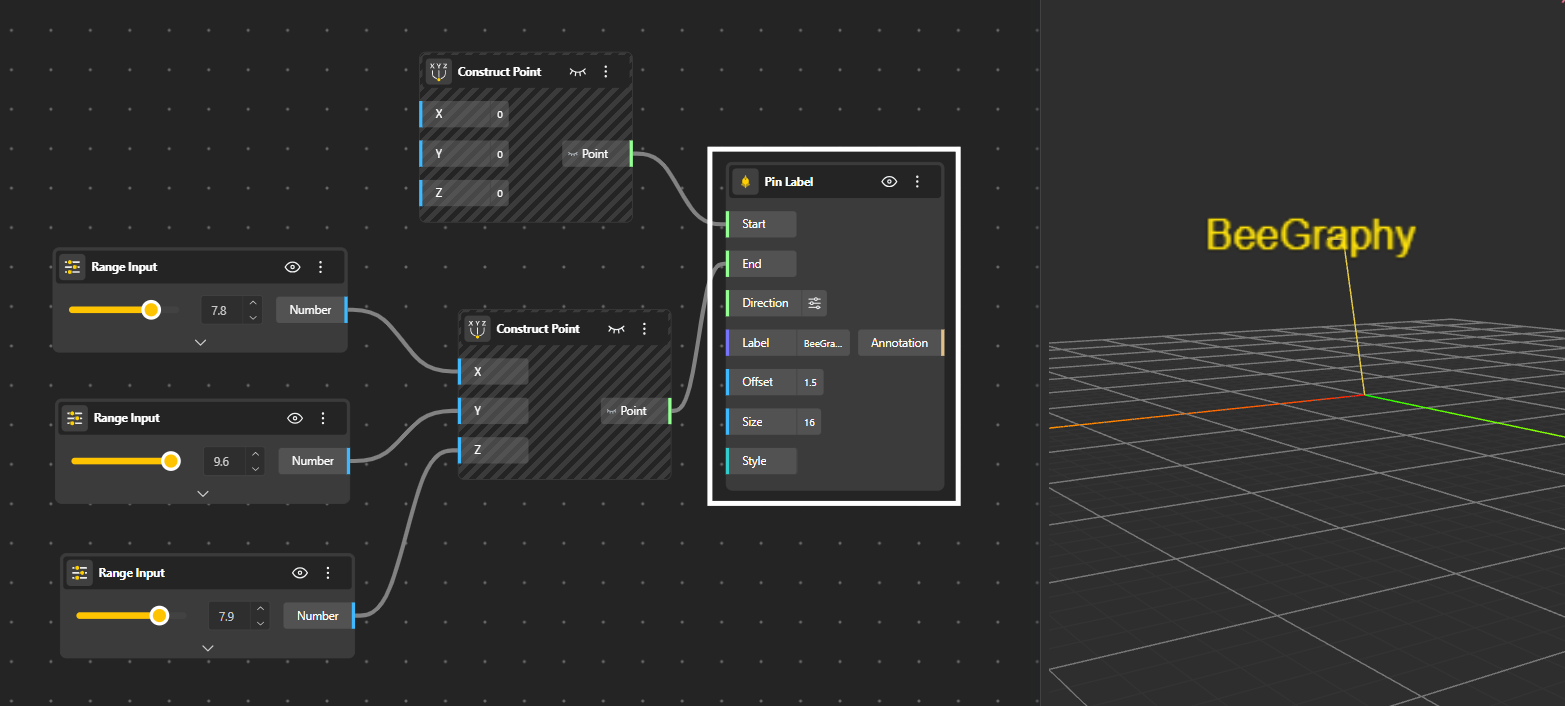The height and width of the screenshot is (706, 1565).
Task: Click the XYZ icon of the Construct Point with zero values
Action: pyautogui.click(x=438, y=72)
